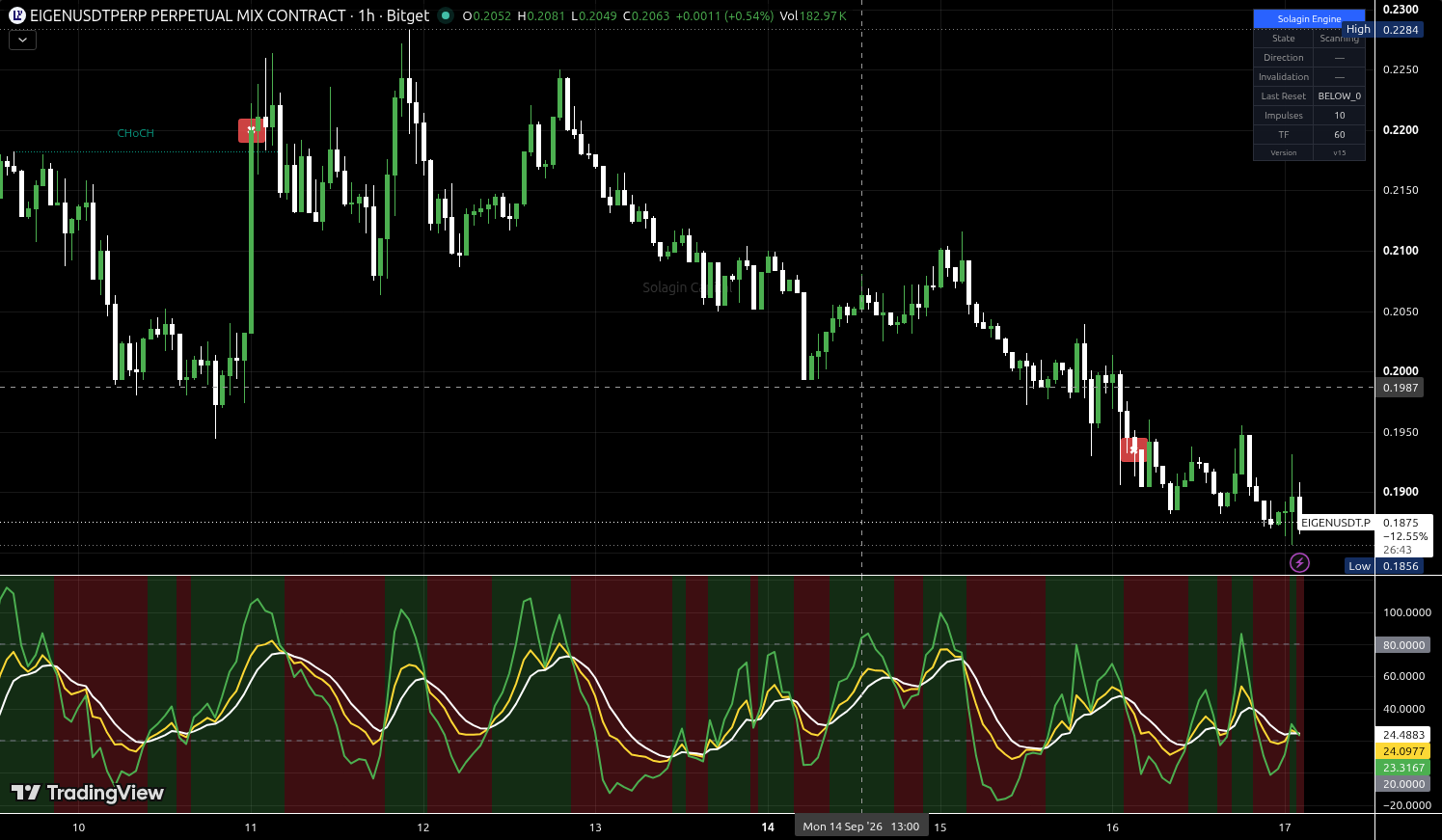The height and width of the screenshot is (840, 1442).
Task: Click the 0.2250 price axis label
Action: pos(1401,69)
